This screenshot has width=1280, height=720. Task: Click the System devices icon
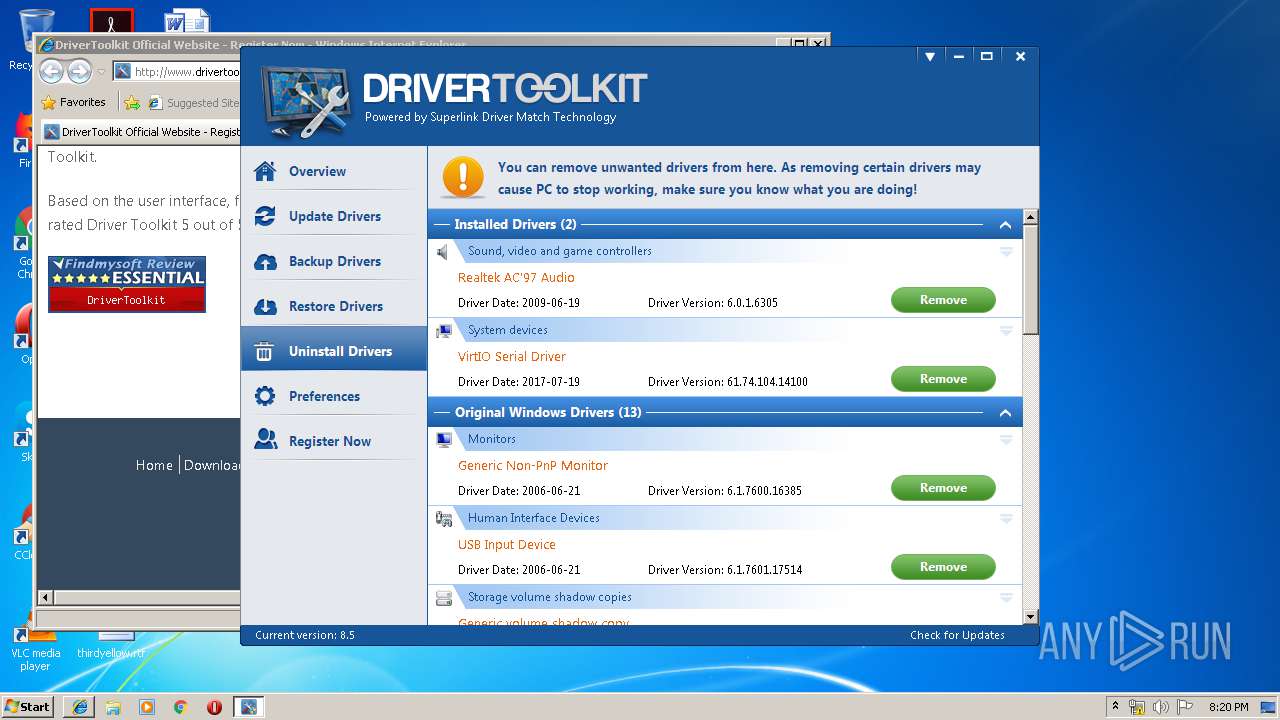pyautogui.click(x=444, y=331)
